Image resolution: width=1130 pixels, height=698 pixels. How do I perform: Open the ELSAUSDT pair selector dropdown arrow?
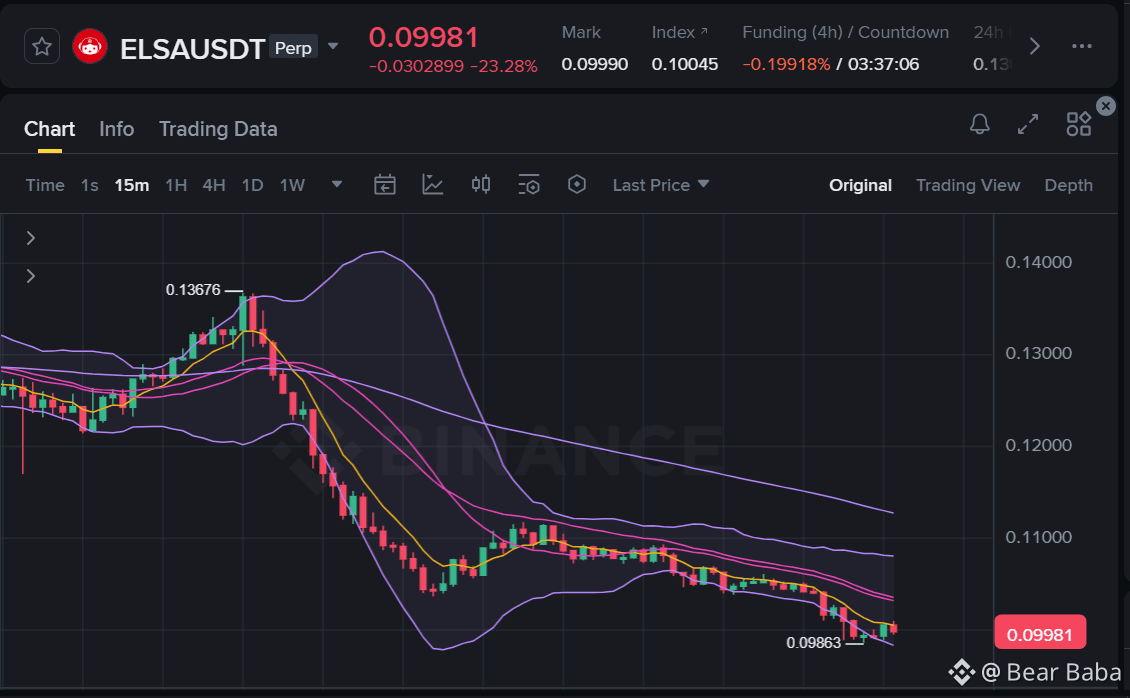[x=333, y=47]
